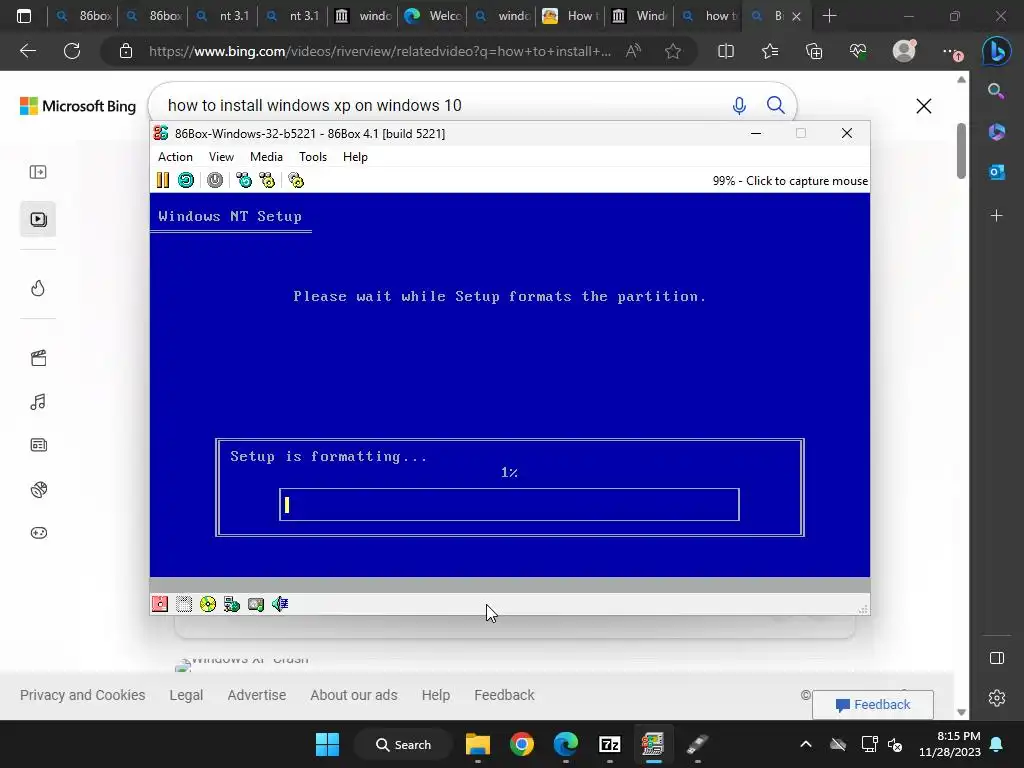Open Edge split screen view
The image size is (1024, 768).
[x=726, y=51]
